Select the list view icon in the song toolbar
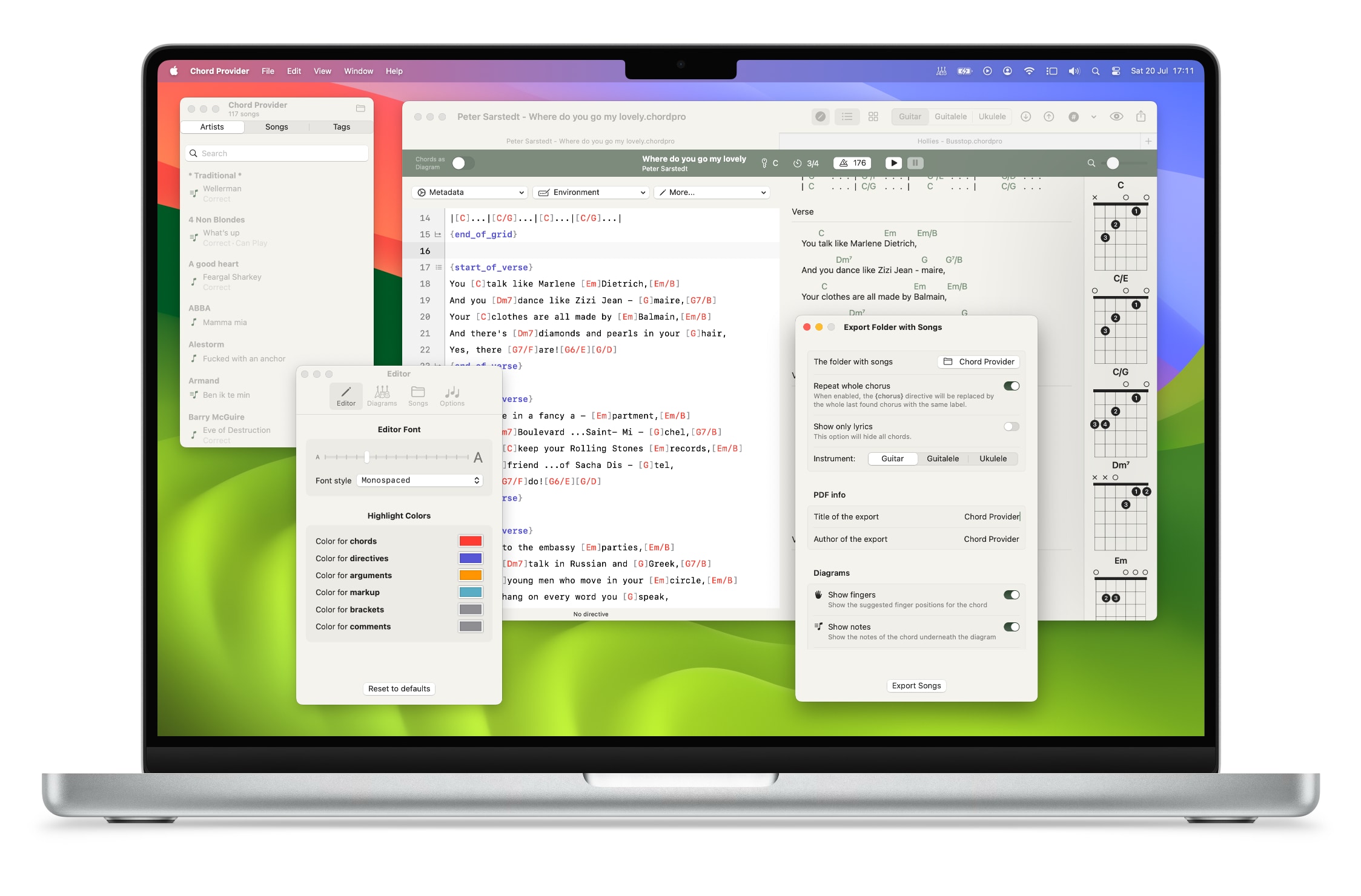1361x896 pixels. (847, 116)
